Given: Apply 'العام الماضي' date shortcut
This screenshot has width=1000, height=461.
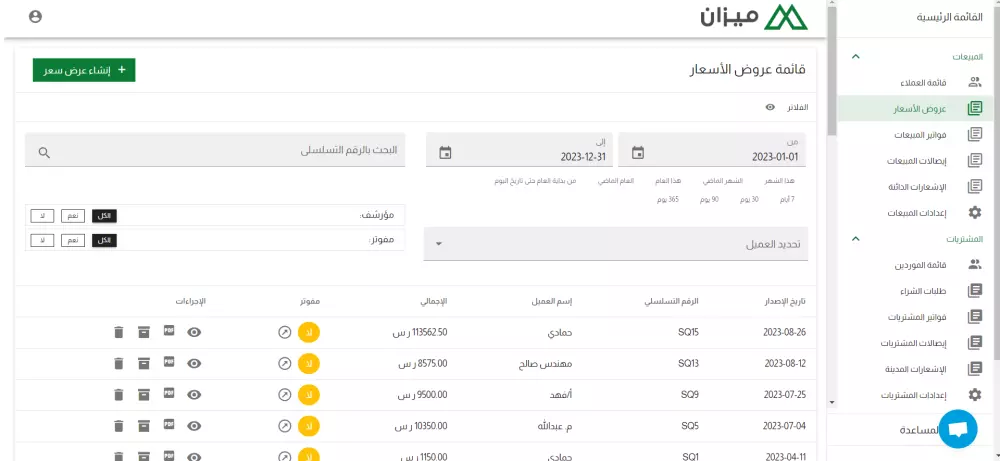Looking at the screenshot, I should [616, 181].
